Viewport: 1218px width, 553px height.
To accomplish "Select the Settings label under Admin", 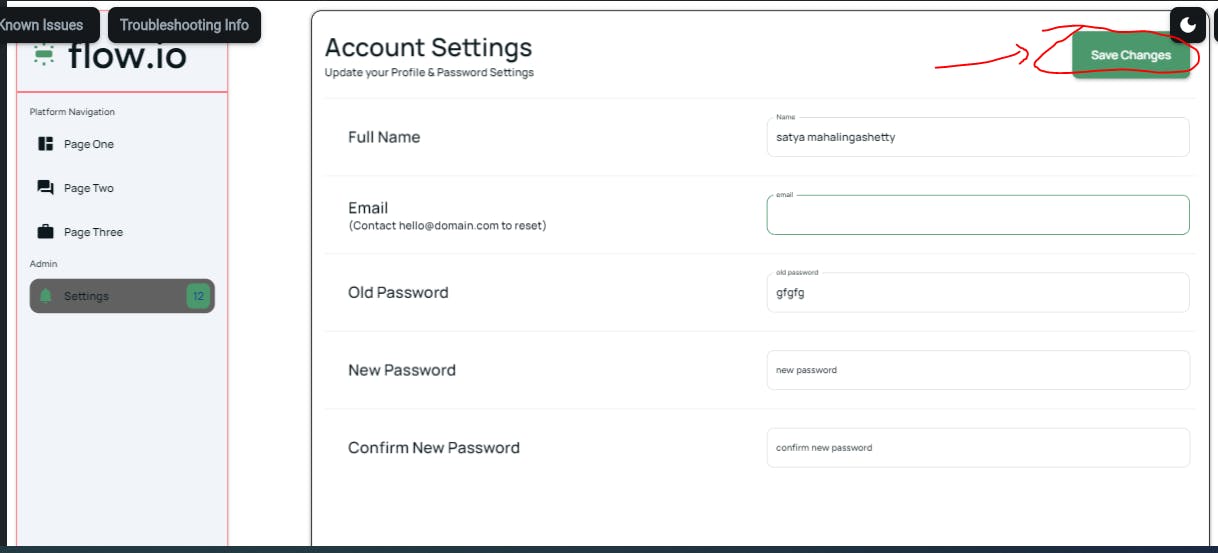I will (x=86, y=296).
